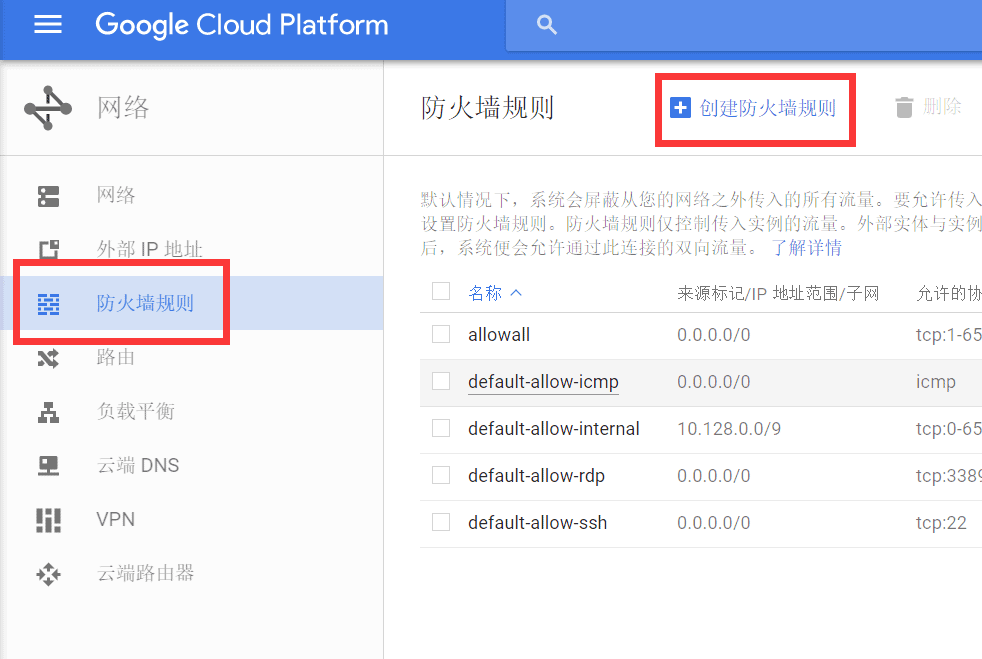This screenshot has width=982, height=659.
Task: Click the Google Cloud Platform title
Action: tap(242, 25)
